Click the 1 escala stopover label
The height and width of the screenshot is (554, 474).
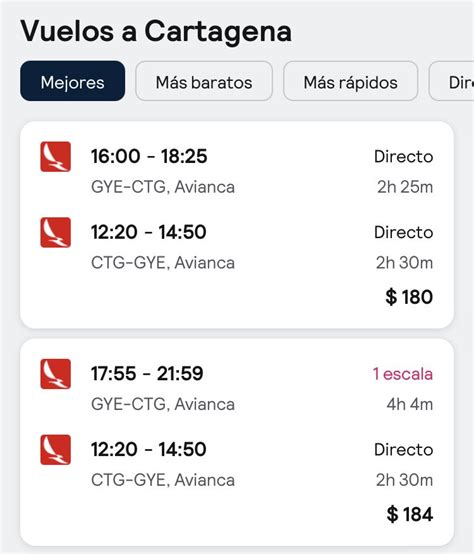[403, 374]
